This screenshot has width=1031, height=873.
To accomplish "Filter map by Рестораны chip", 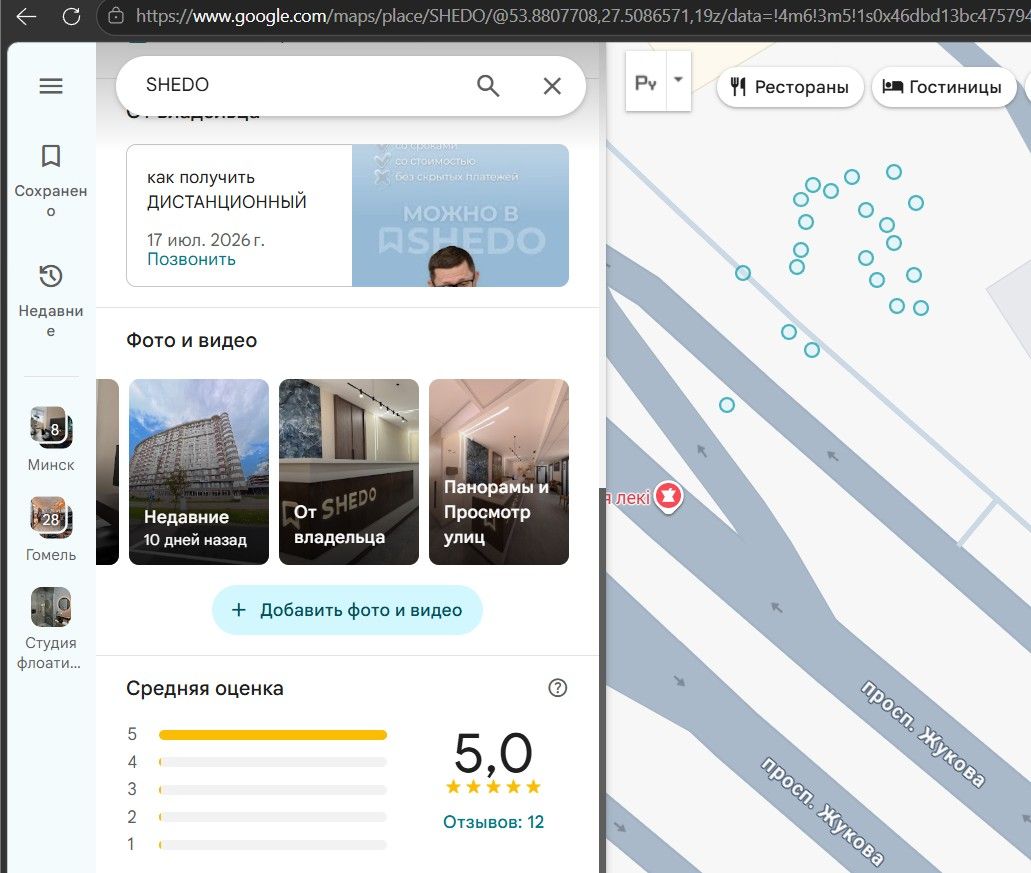I will [790, 87].
